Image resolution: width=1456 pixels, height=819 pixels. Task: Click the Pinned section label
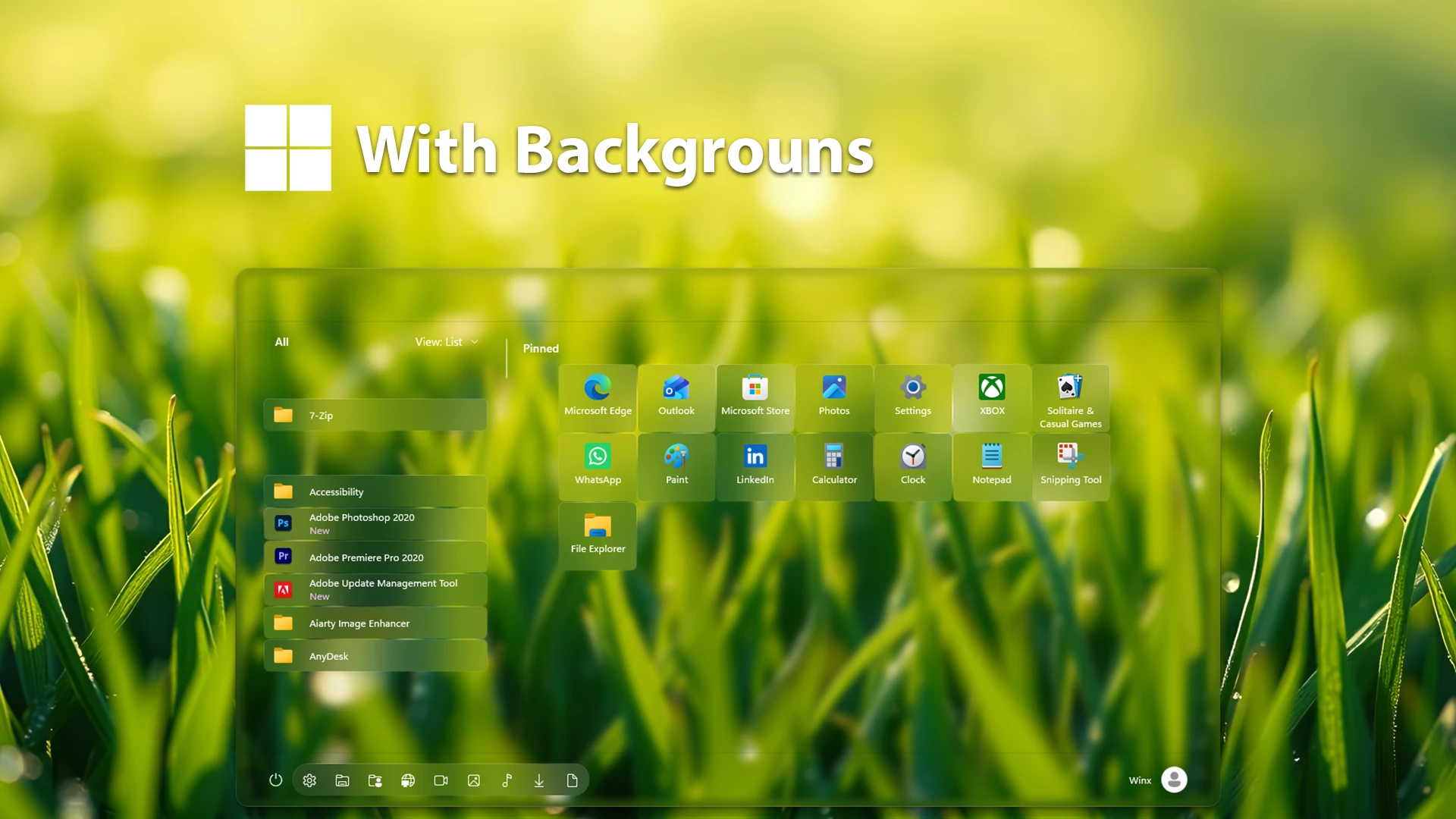pos(541,348)
